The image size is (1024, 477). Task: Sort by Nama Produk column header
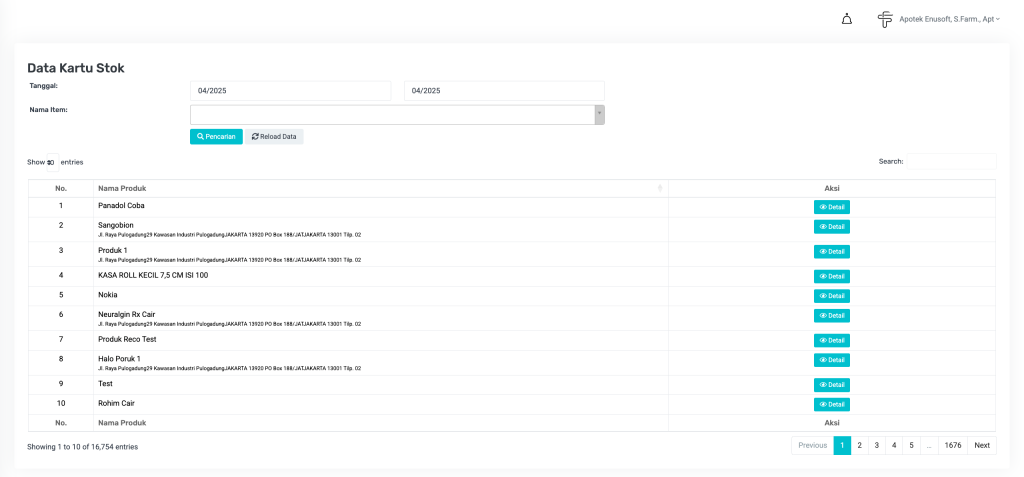click(380, 188)
